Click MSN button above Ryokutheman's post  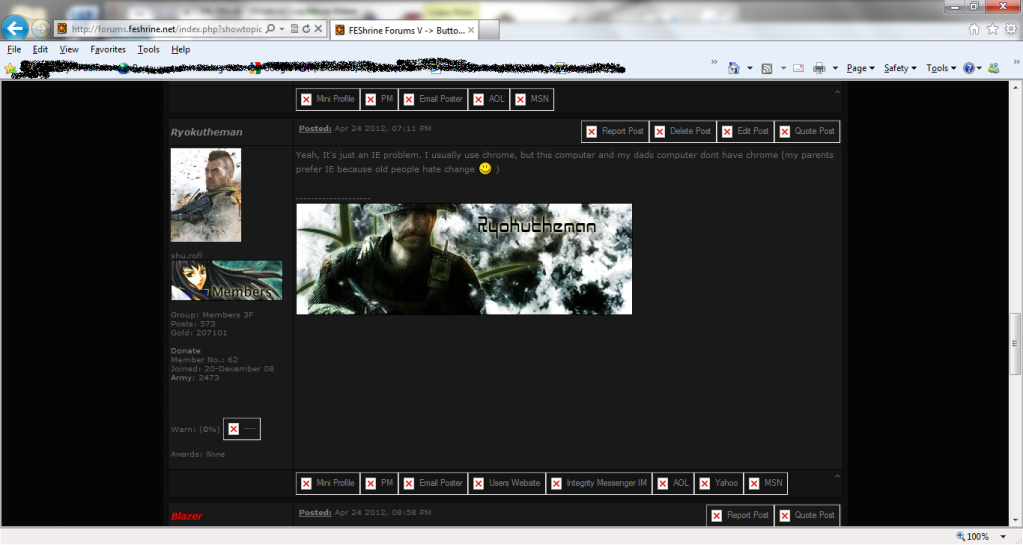[x=532, y=99]
